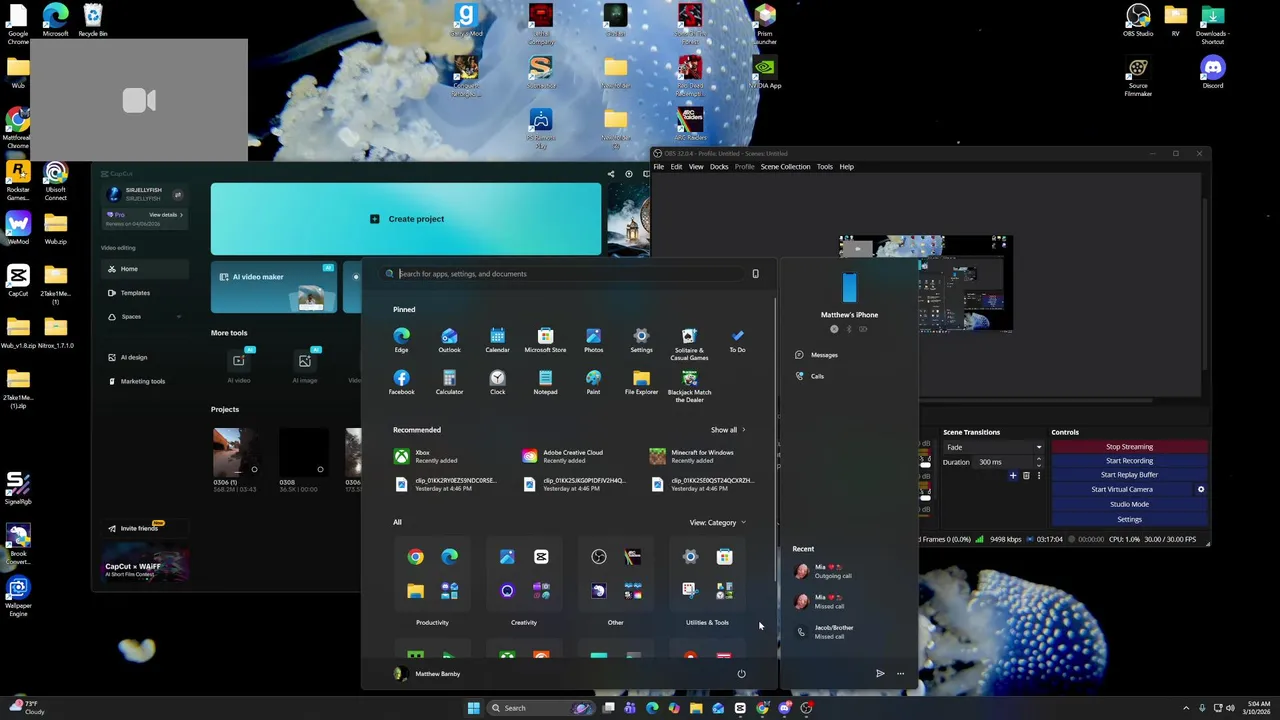Click CapCut switch account icon
The image size is (1280, 720).
pos(178,194)
